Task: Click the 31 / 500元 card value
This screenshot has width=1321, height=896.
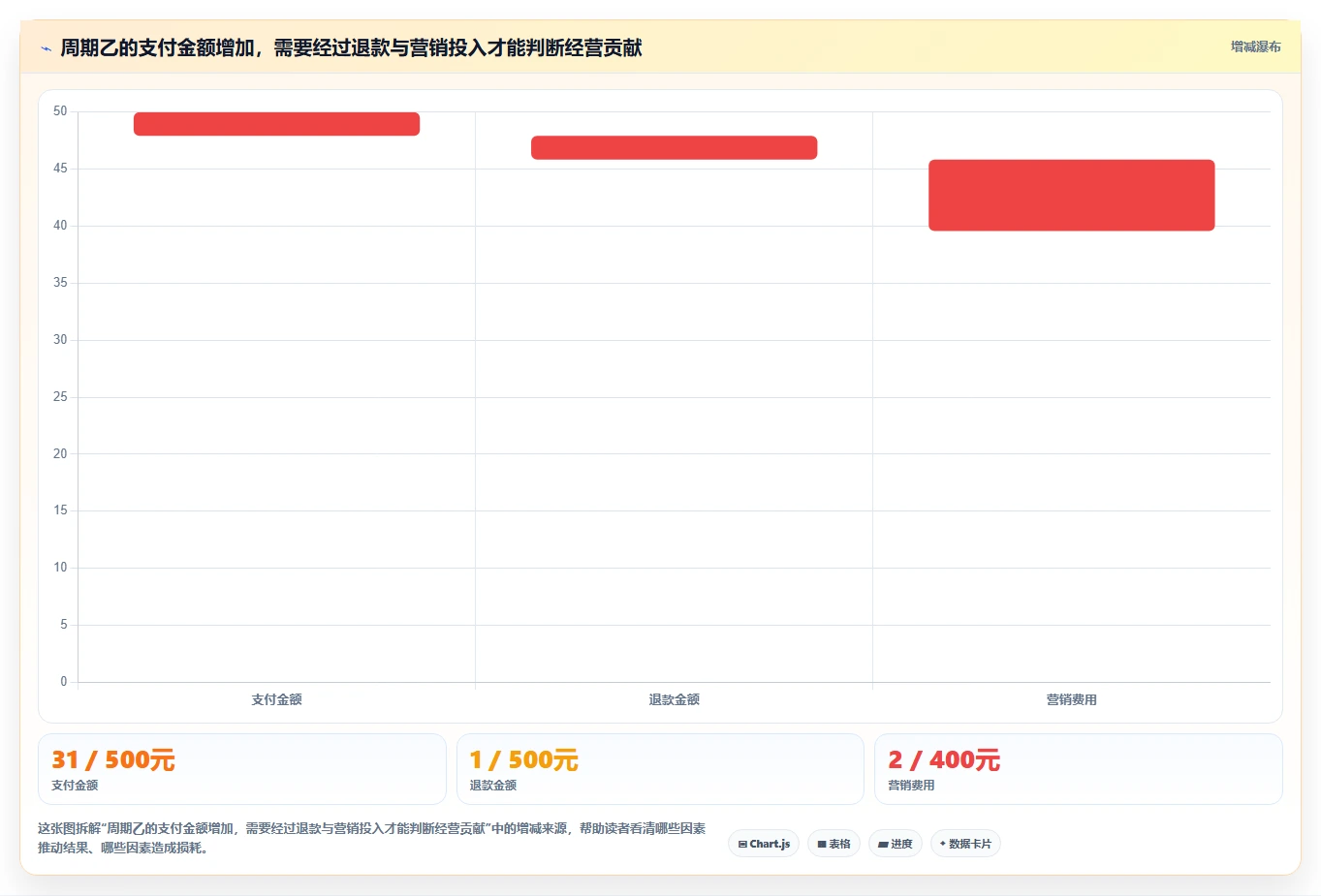Action: point(113,760)
